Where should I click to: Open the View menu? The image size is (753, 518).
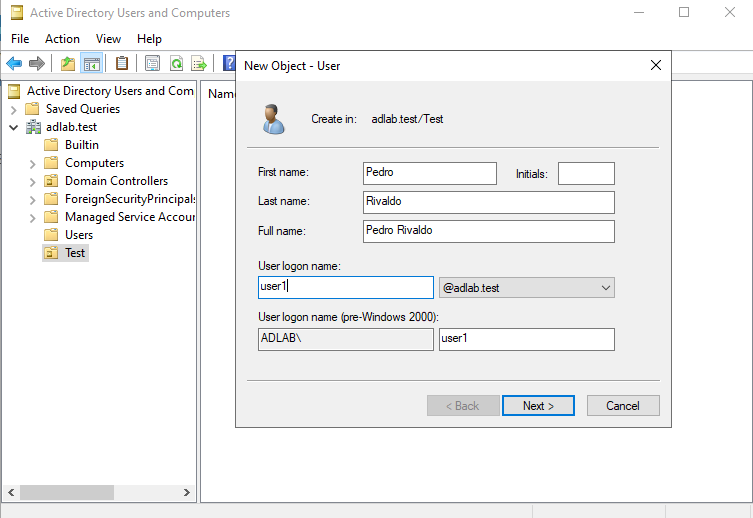coord(108,39)
